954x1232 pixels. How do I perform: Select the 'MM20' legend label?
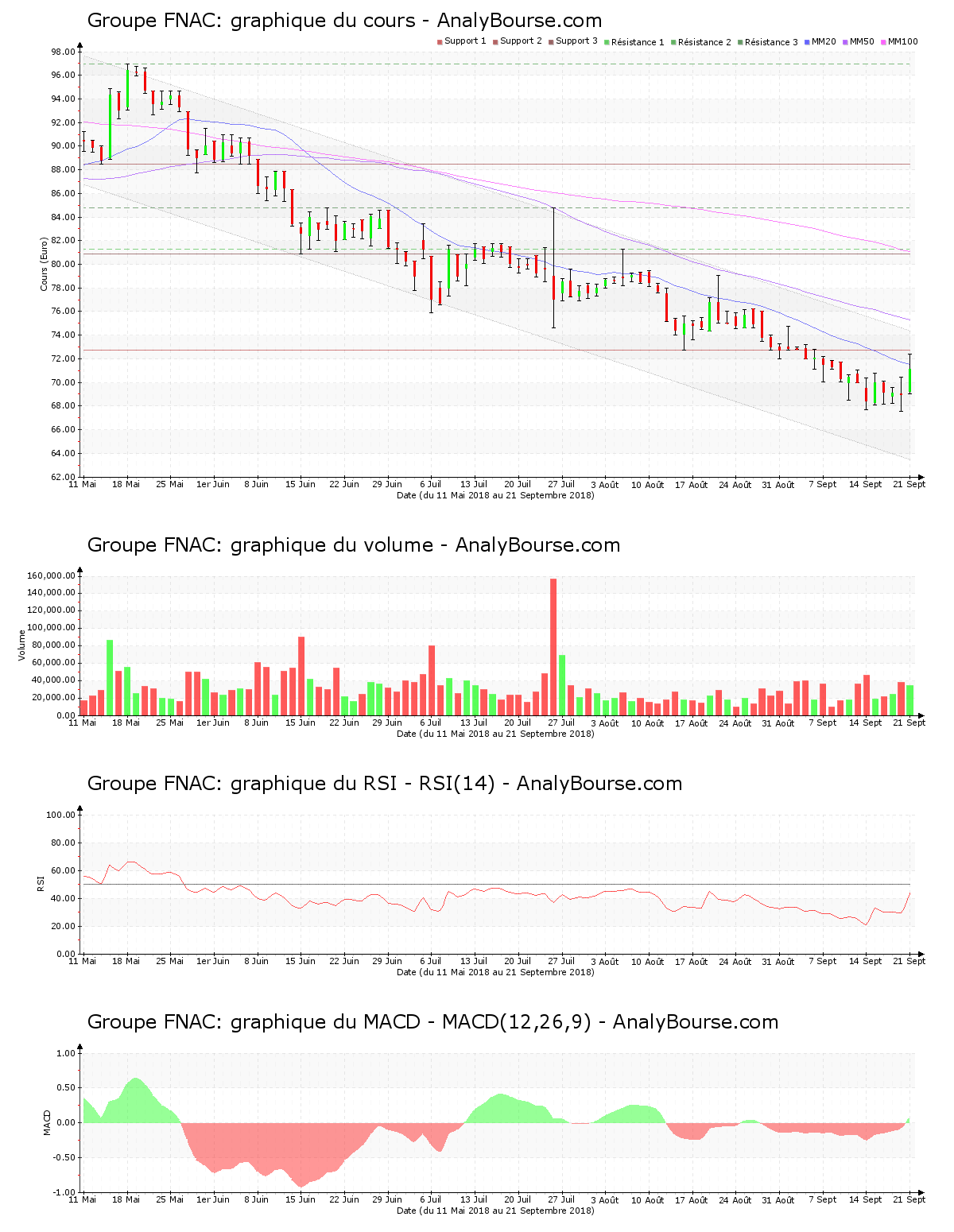[824, 41]
